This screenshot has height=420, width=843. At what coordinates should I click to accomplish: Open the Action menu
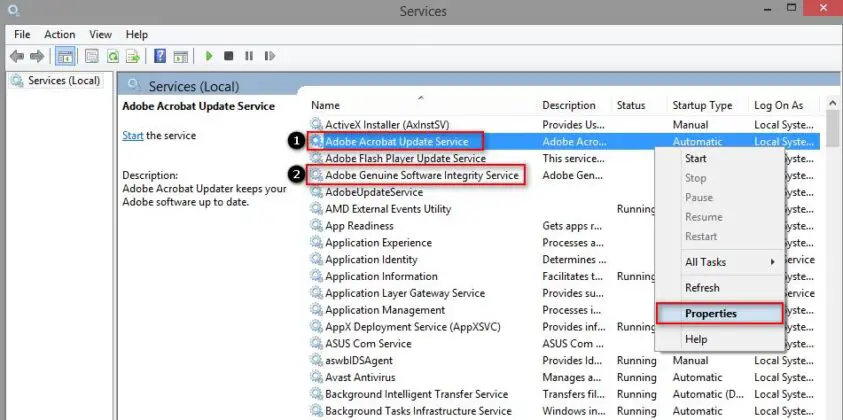[59, 34]
